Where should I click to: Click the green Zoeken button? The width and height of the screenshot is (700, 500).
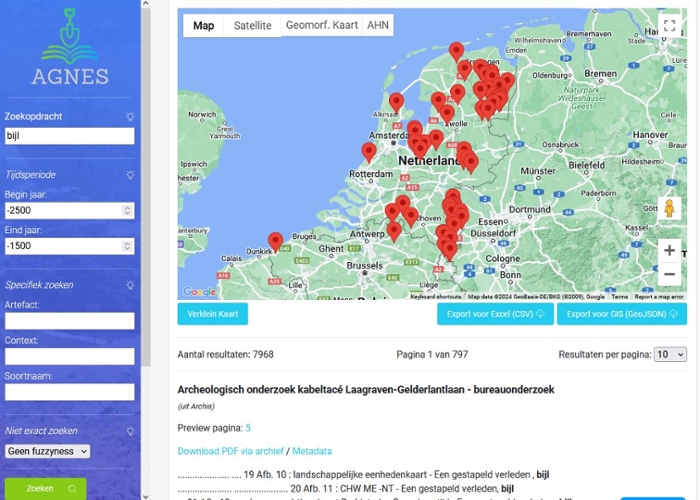(x=46, y=488)
